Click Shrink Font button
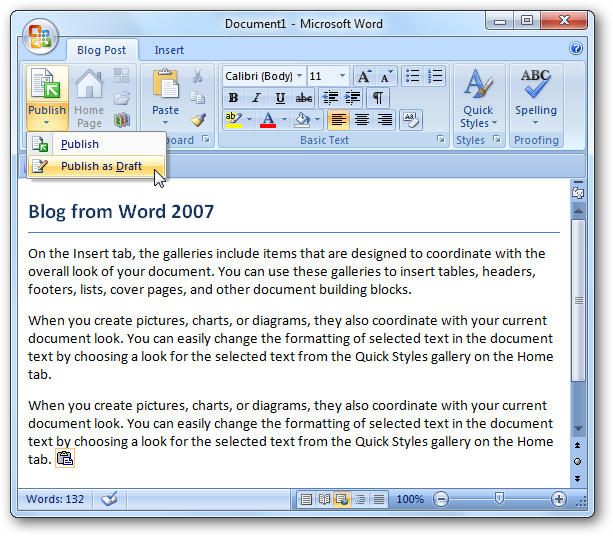Screen dimensions: 613x536 pyautogui.click(x=386, y=76)
